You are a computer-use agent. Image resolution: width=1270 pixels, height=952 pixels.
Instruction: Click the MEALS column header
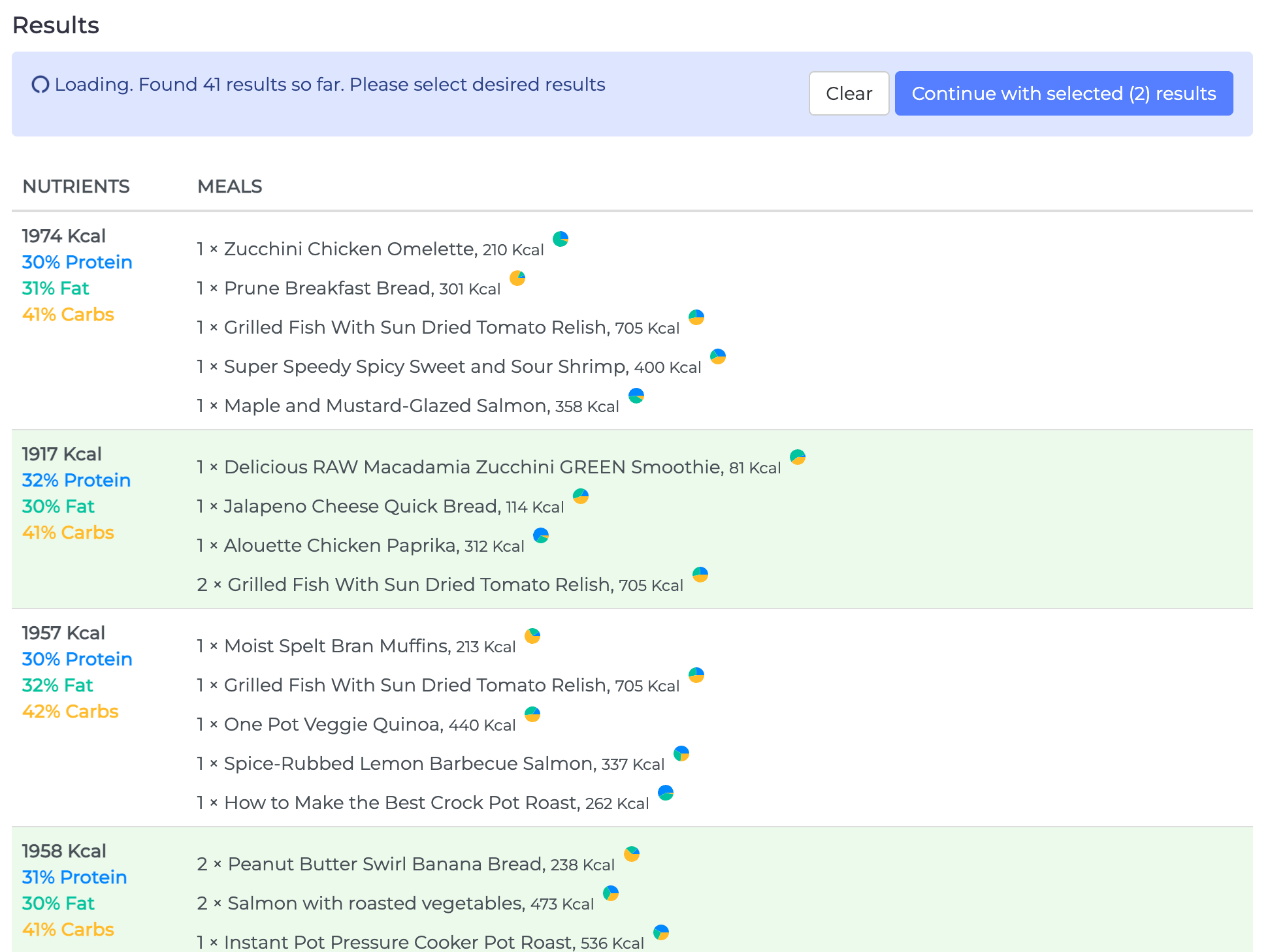[229, 187]
